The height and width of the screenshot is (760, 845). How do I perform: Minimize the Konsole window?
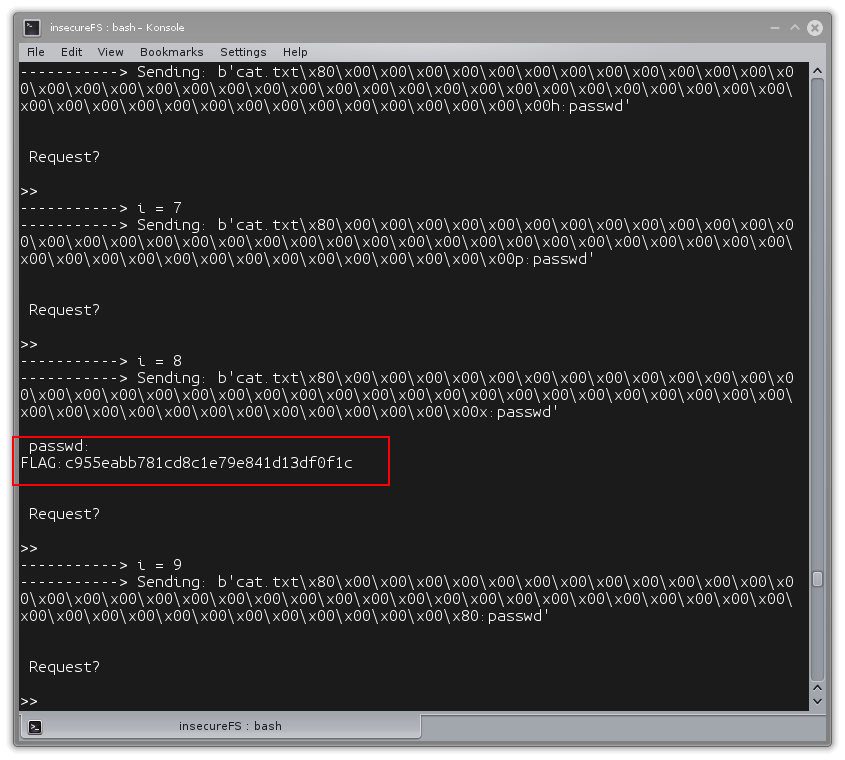pyautogui.click(x=774, y=28)
